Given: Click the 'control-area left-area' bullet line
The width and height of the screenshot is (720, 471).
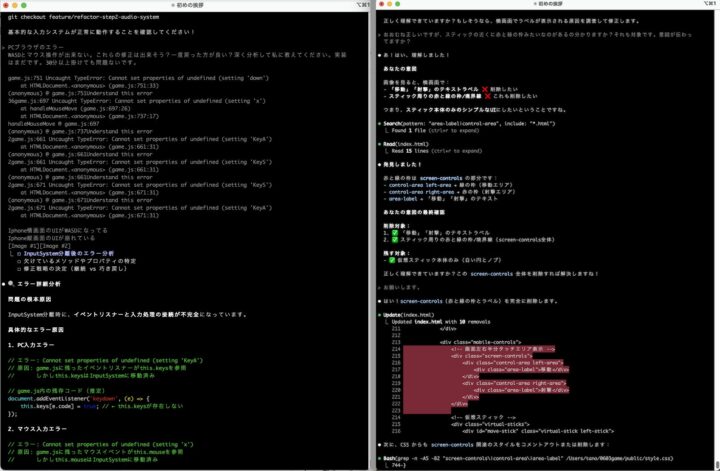Looking at the screenshot, I should tap(448, 185).
